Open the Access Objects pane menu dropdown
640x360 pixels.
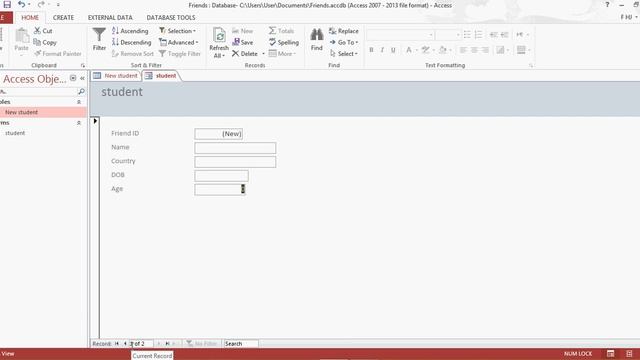(x=73, y=78)
